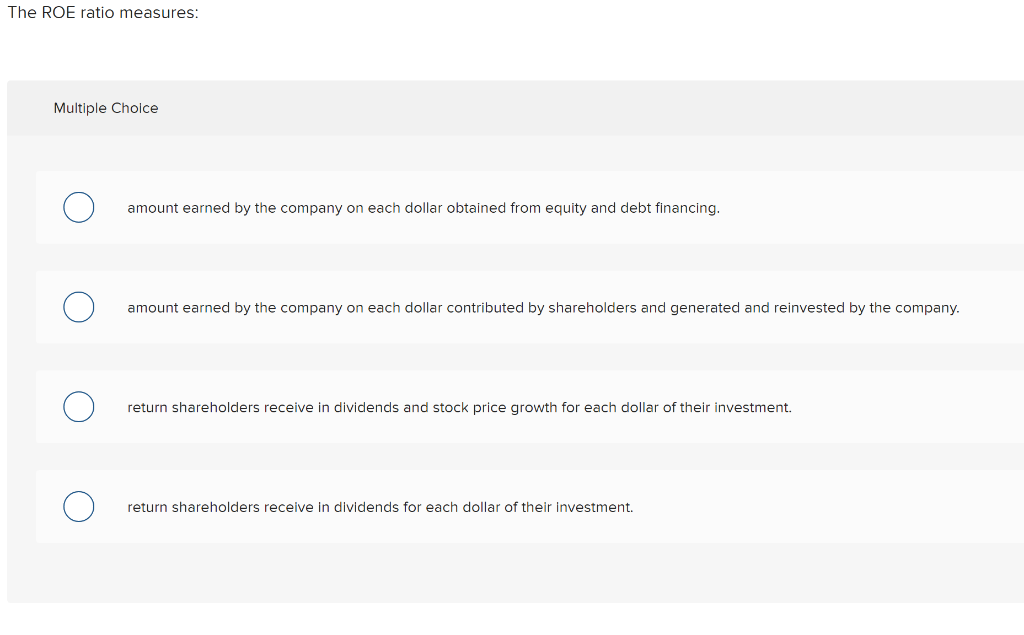Choose the third option's radio button
Viewport: 1024px width, 635px height.
pyautogui.click(x=79, y=407)
